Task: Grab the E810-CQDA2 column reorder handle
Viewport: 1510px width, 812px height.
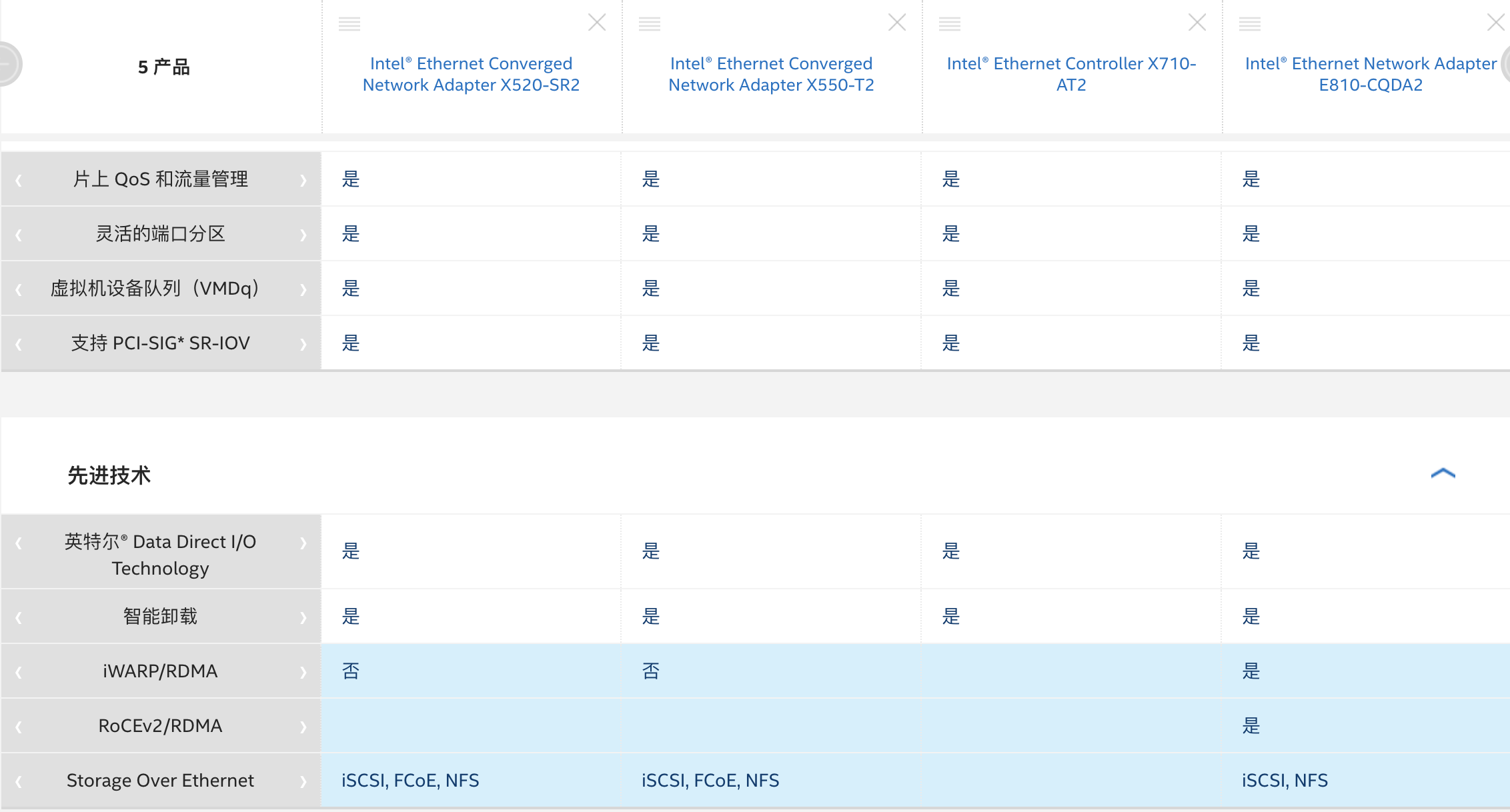Action: coord(1250,25)
